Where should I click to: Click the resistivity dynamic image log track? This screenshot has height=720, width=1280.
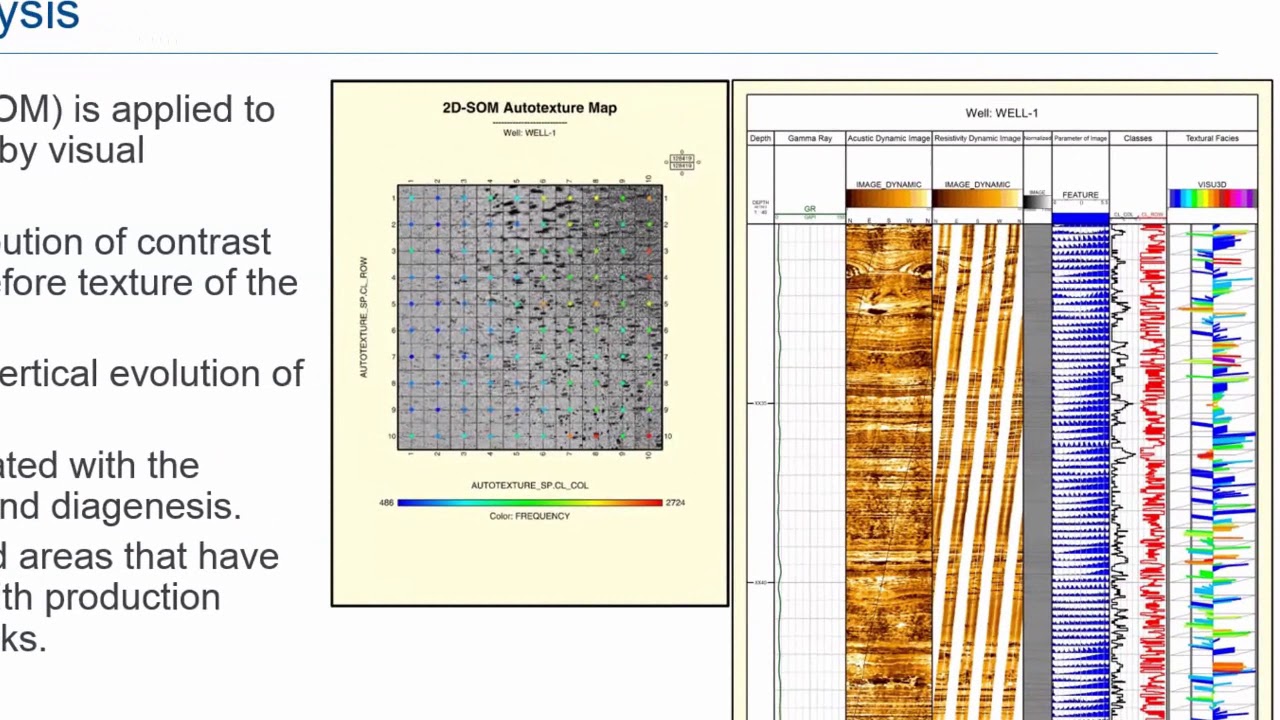(x=977, y=470)
